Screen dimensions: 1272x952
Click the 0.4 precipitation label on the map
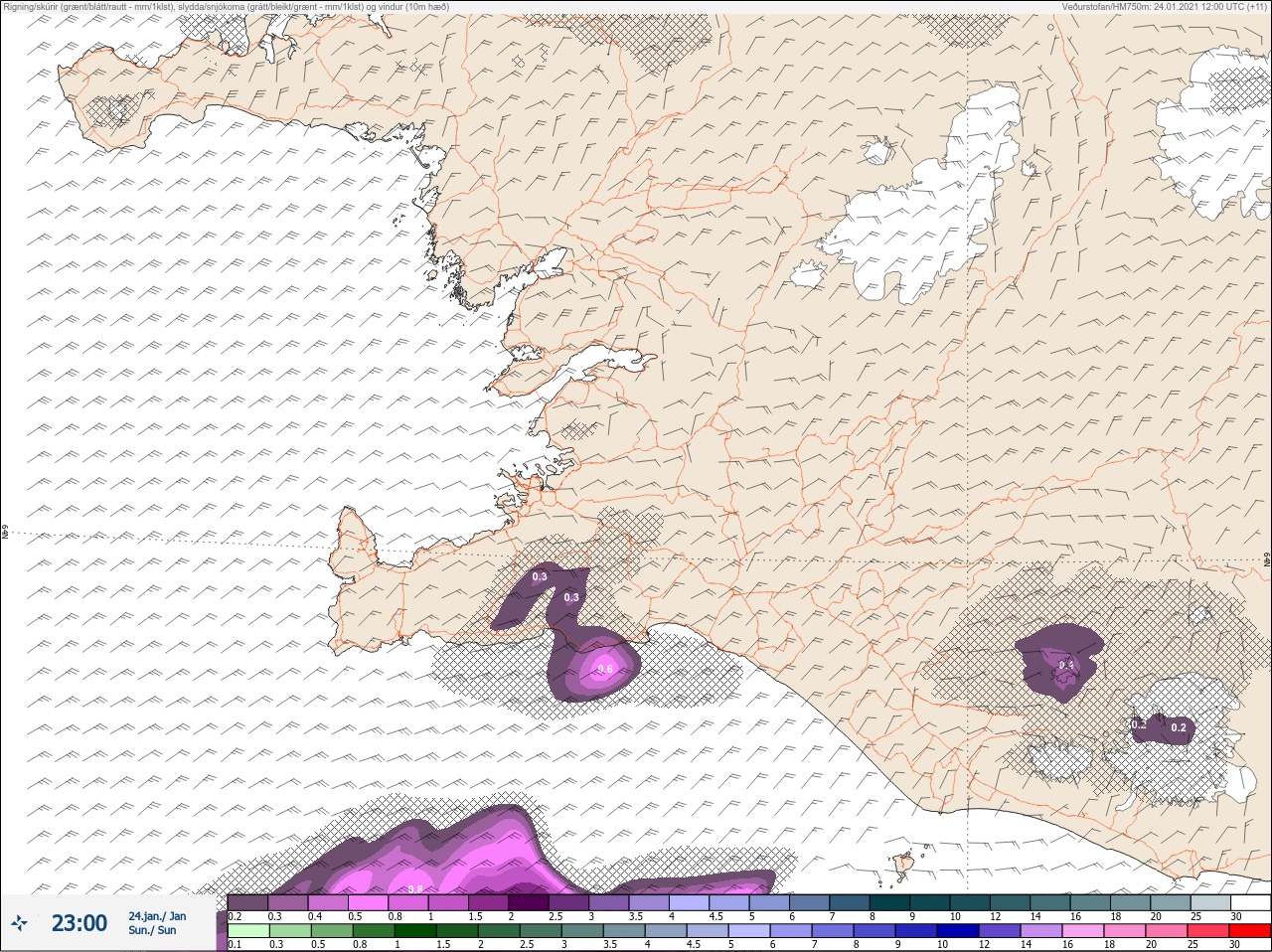[1066, 665]
